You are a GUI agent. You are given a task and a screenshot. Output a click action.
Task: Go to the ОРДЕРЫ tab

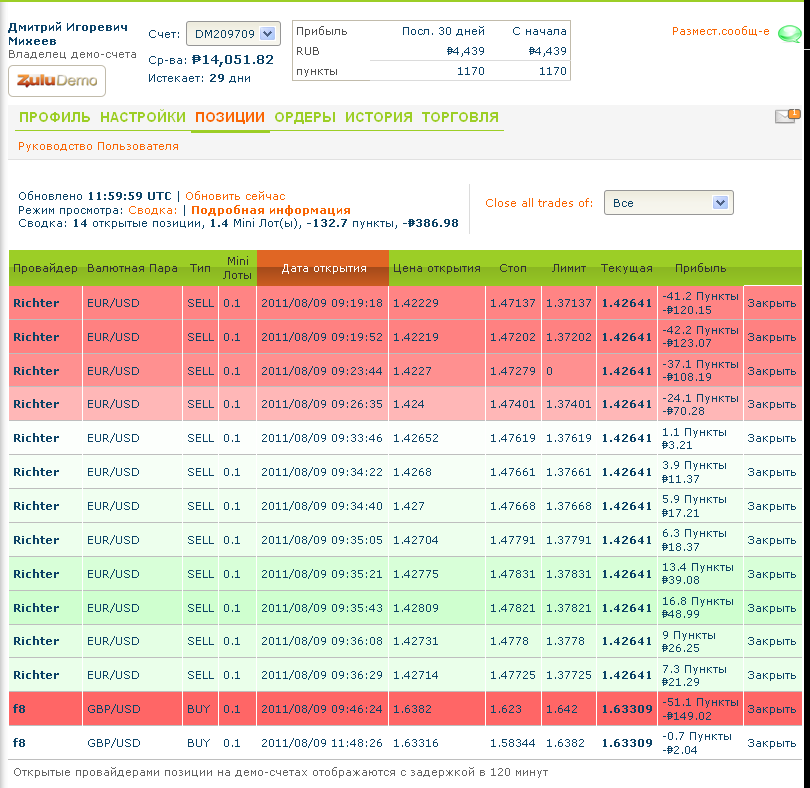pyautogui.click(x=305, y=117)
